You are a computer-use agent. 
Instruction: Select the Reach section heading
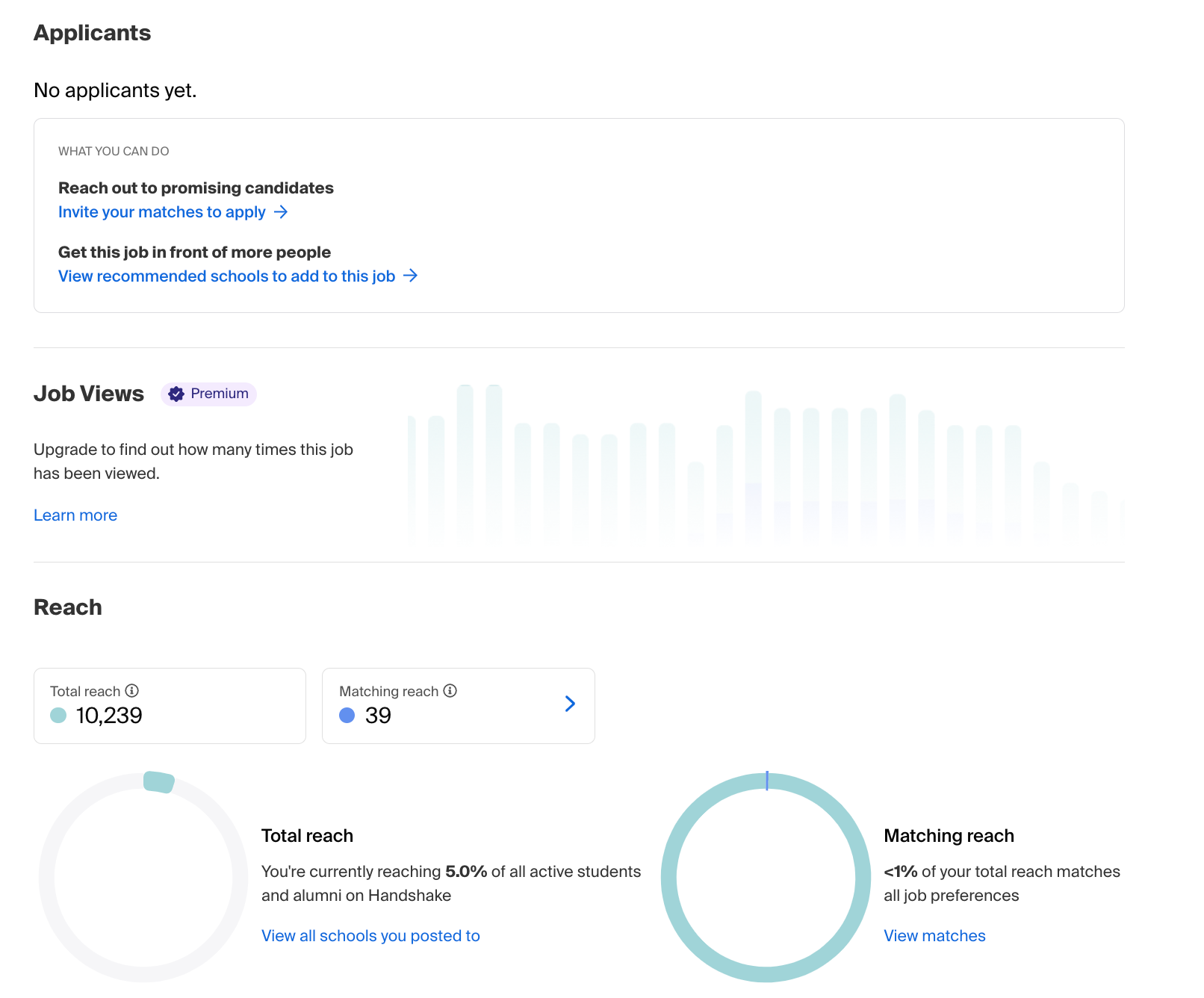pos(67,607)
